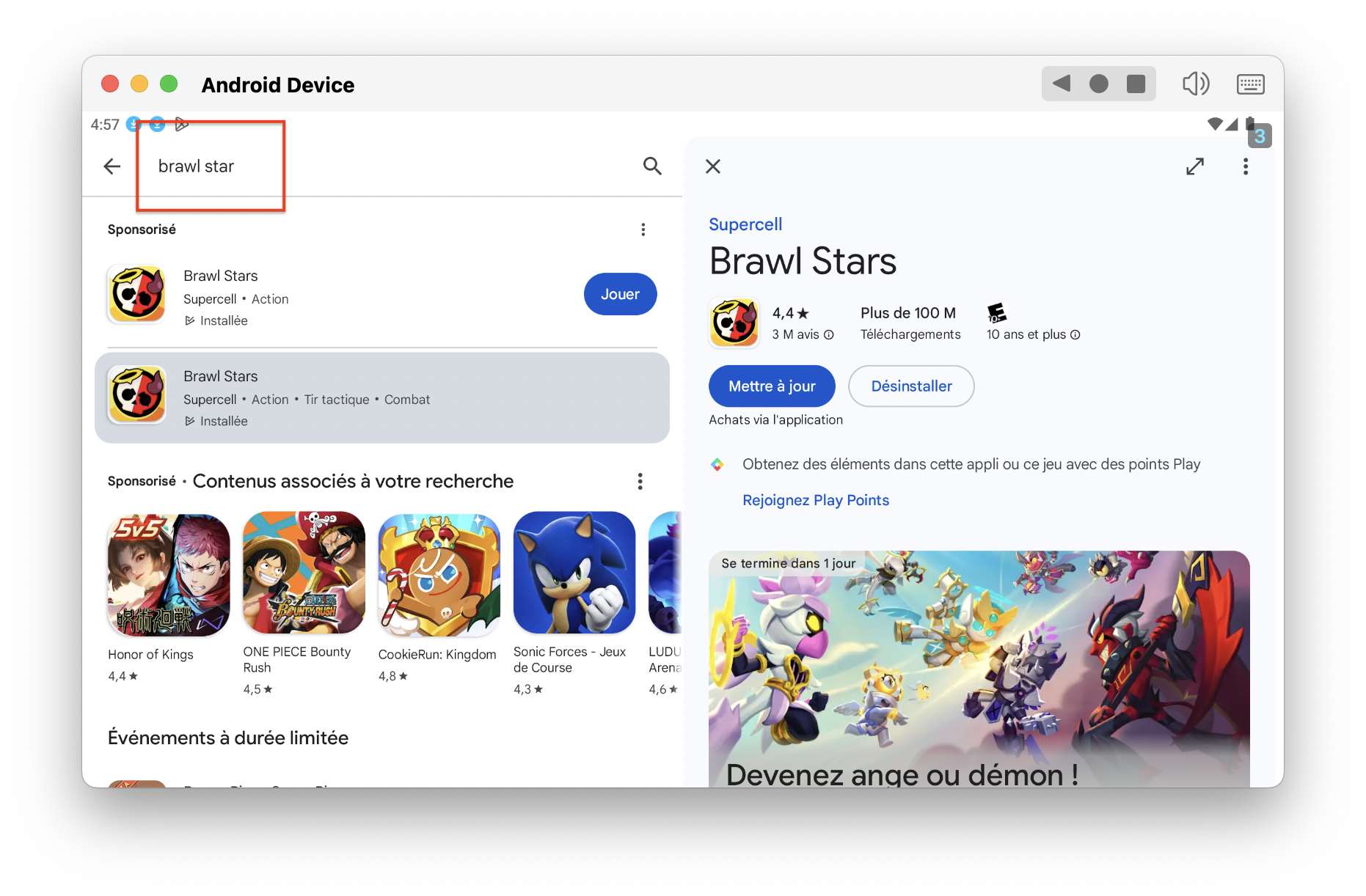Close the Brawl Stars detail panel
The width and height of the screenshot is (1366, 896).
713,166
